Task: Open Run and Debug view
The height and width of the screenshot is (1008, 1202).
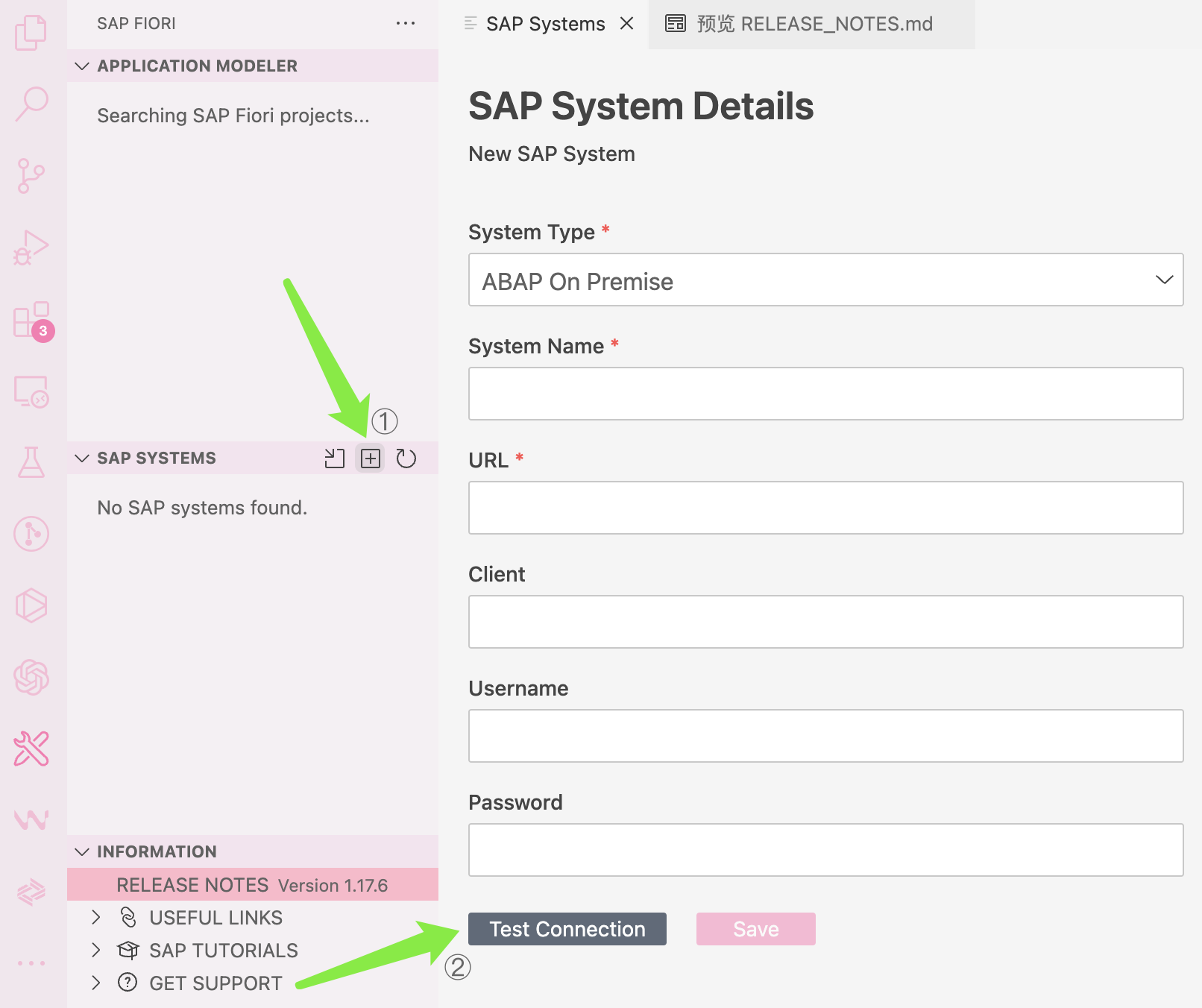Action: point(31,248)
